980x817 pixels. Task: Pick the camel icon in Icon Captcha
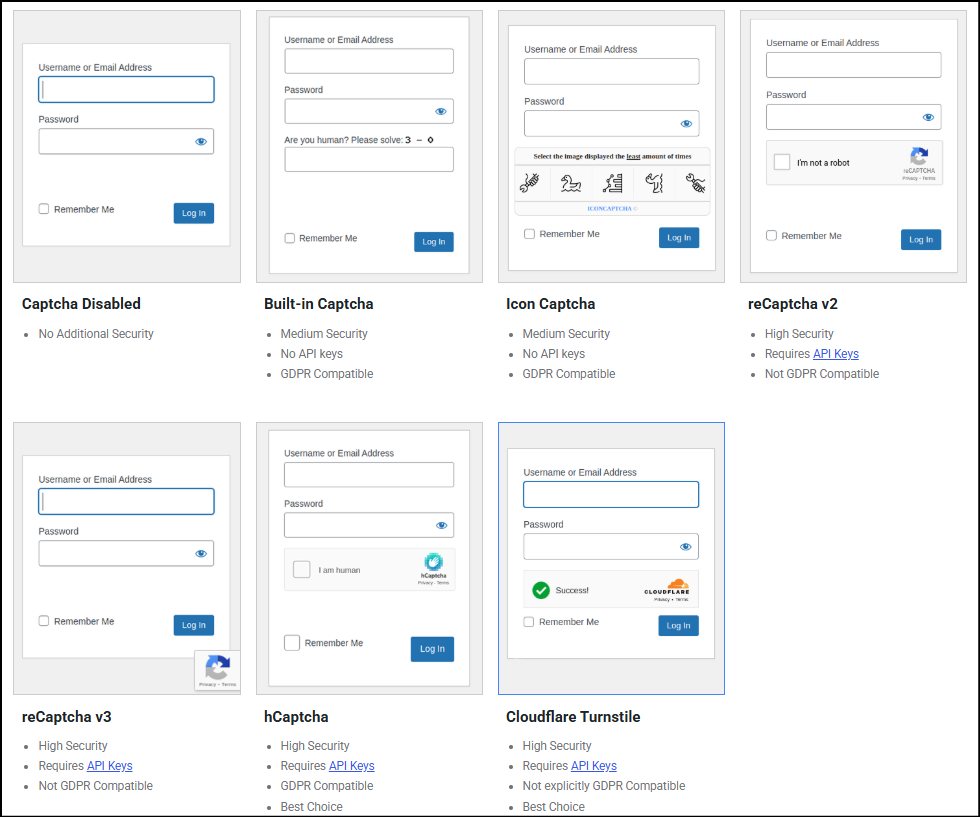654,183
